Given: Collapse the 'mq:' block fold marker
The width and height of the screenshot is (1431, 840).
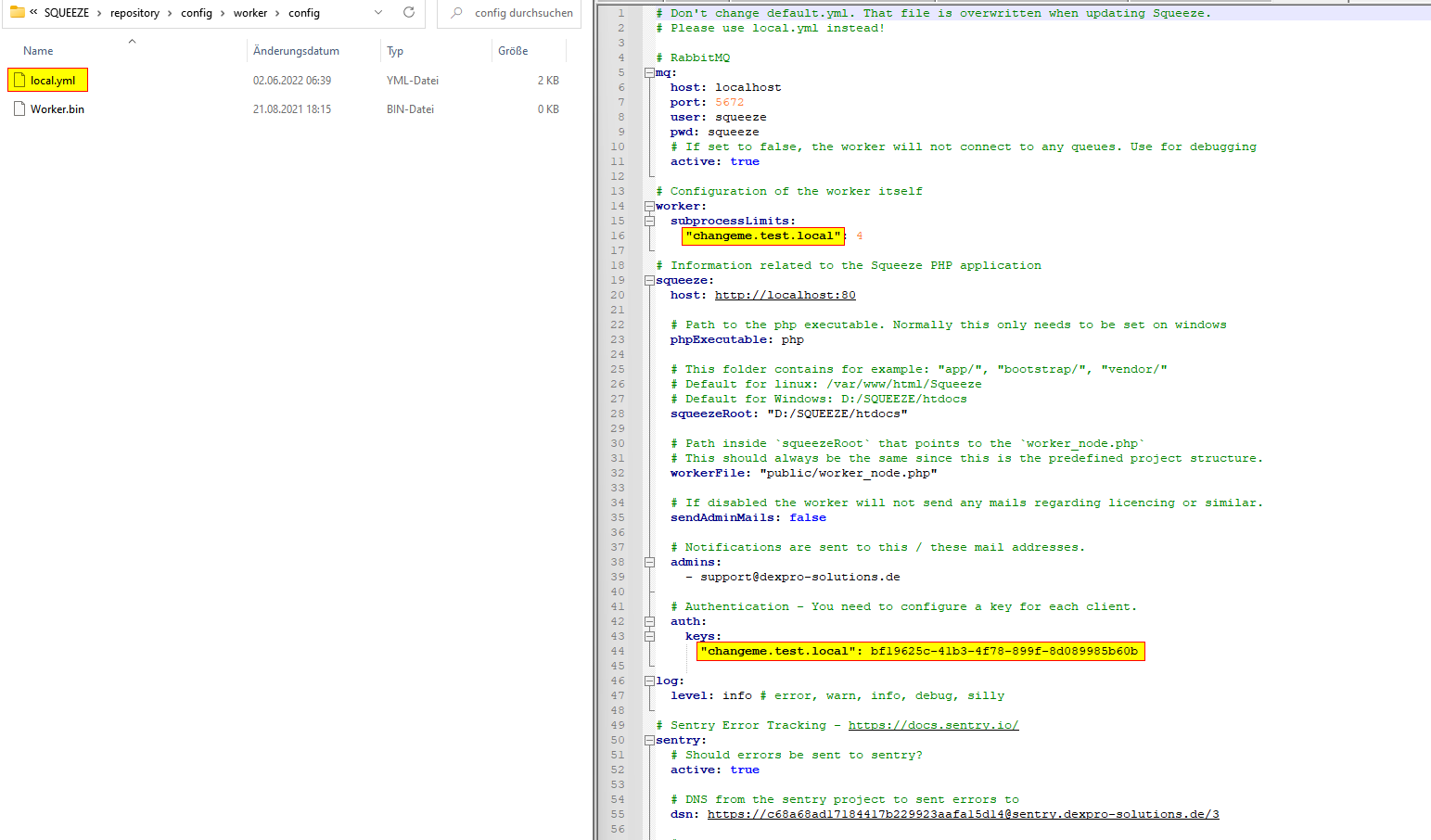Looking at the screenshot, I should tap(649, 72).
